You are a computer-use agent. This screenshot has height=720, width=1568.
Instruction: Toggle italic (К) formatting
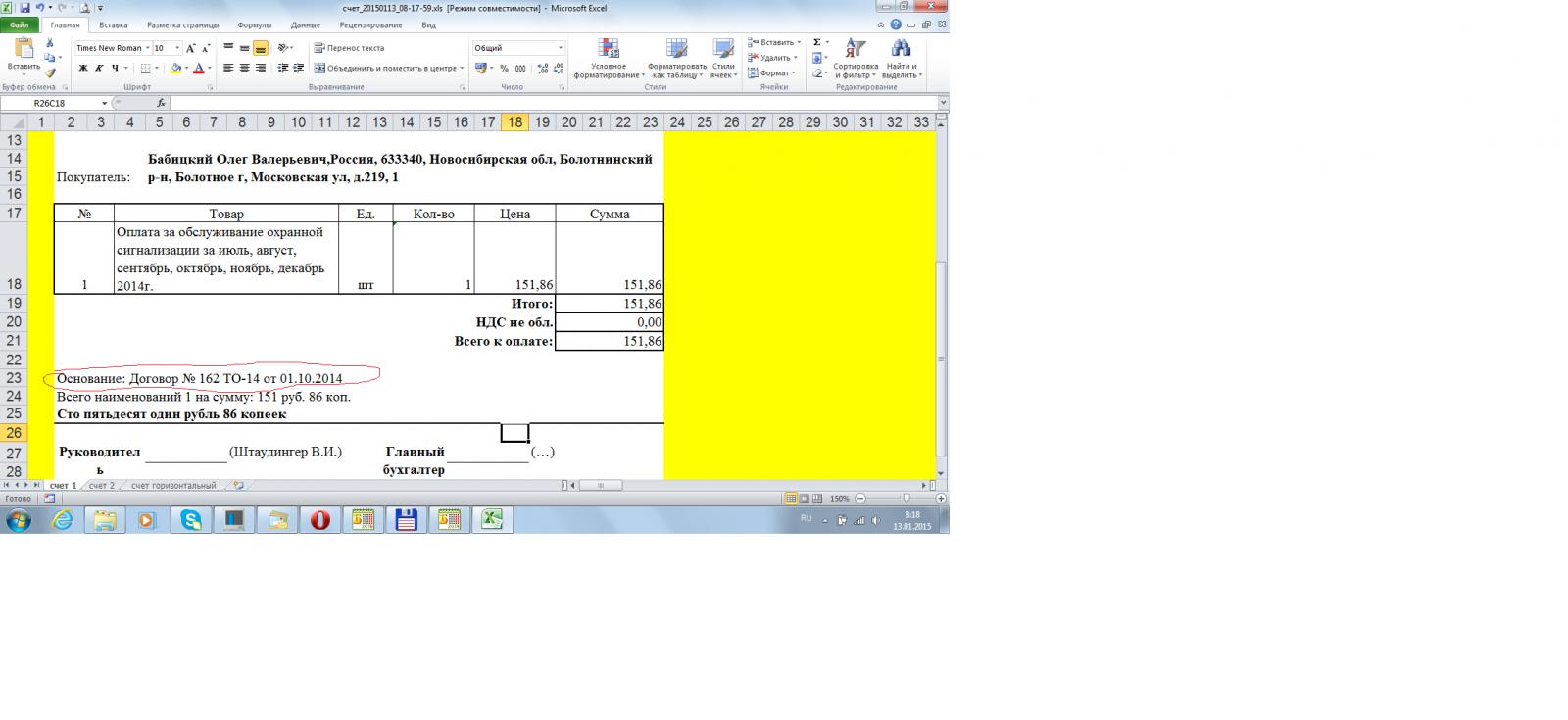click(99, 69)
